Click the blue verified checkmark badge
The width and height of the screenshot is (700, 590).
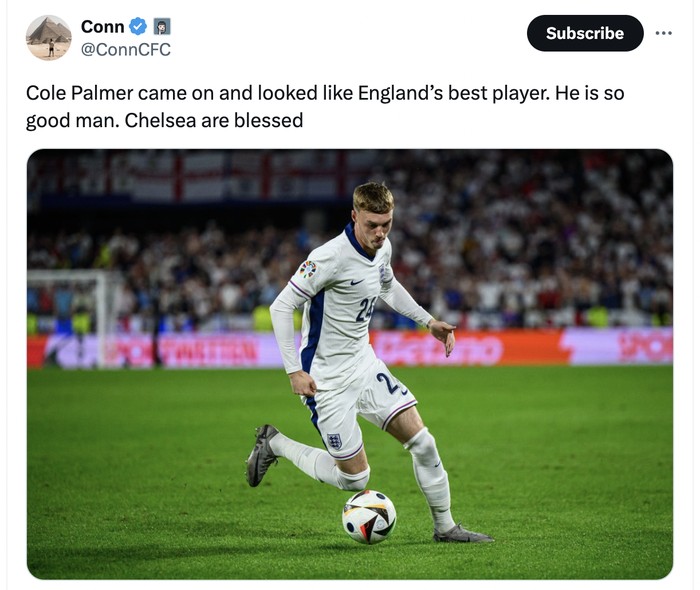tap(138, 27)
